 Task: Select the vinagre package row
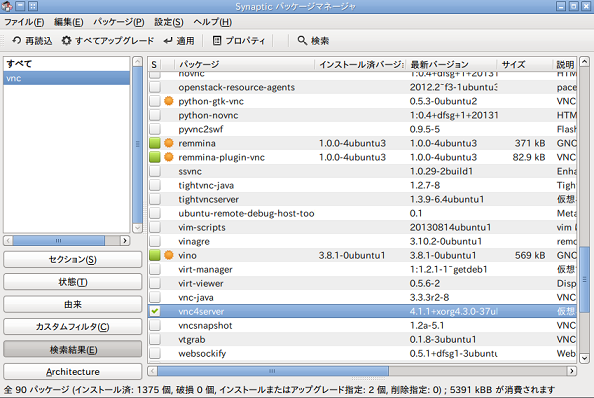coord(362,241)
